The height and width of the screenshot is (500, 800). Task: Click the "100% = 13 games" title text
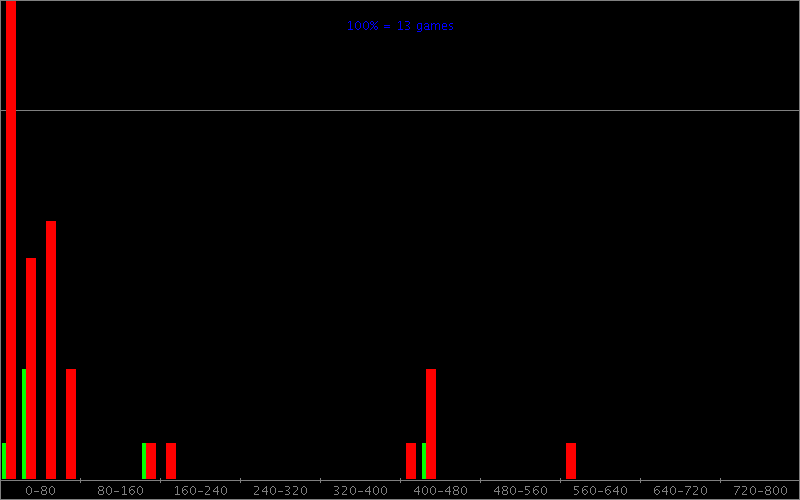400,26
